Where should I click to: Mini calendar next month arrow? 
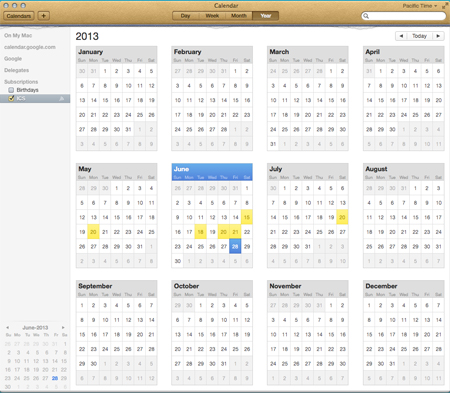click(63, 328)
